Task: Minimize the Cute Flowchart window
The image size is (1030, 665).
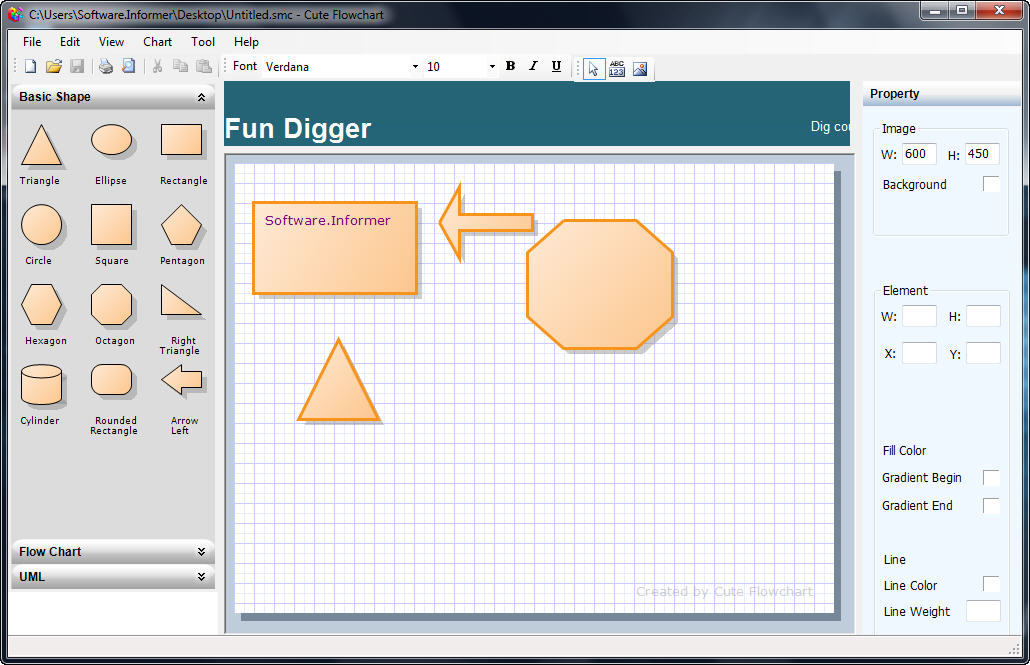Action: pos(935,11)
